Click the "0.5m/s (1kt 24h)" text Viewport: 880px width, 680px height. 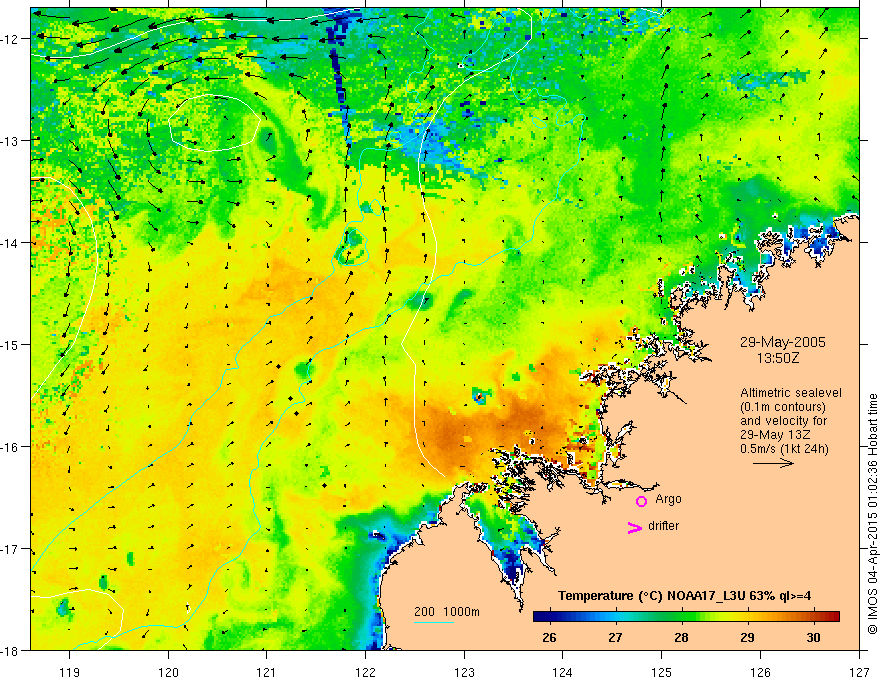click(784, 449)
